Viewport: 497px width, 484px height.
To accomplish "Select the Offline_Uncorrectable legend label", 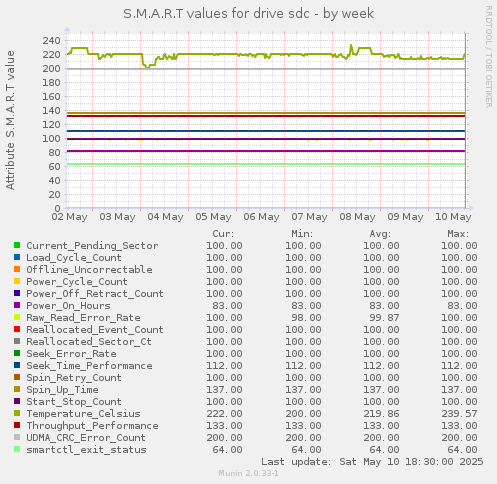I will coord(89,269).
